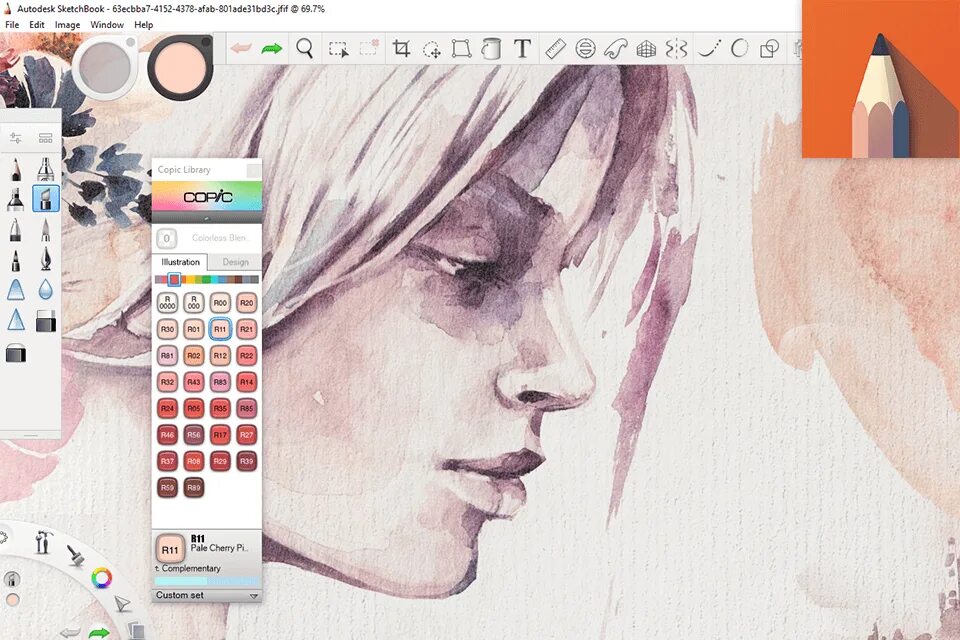Toggle the Symmetry tool
Viewport: 960px width, 640px height.
[x=677, y=48]
